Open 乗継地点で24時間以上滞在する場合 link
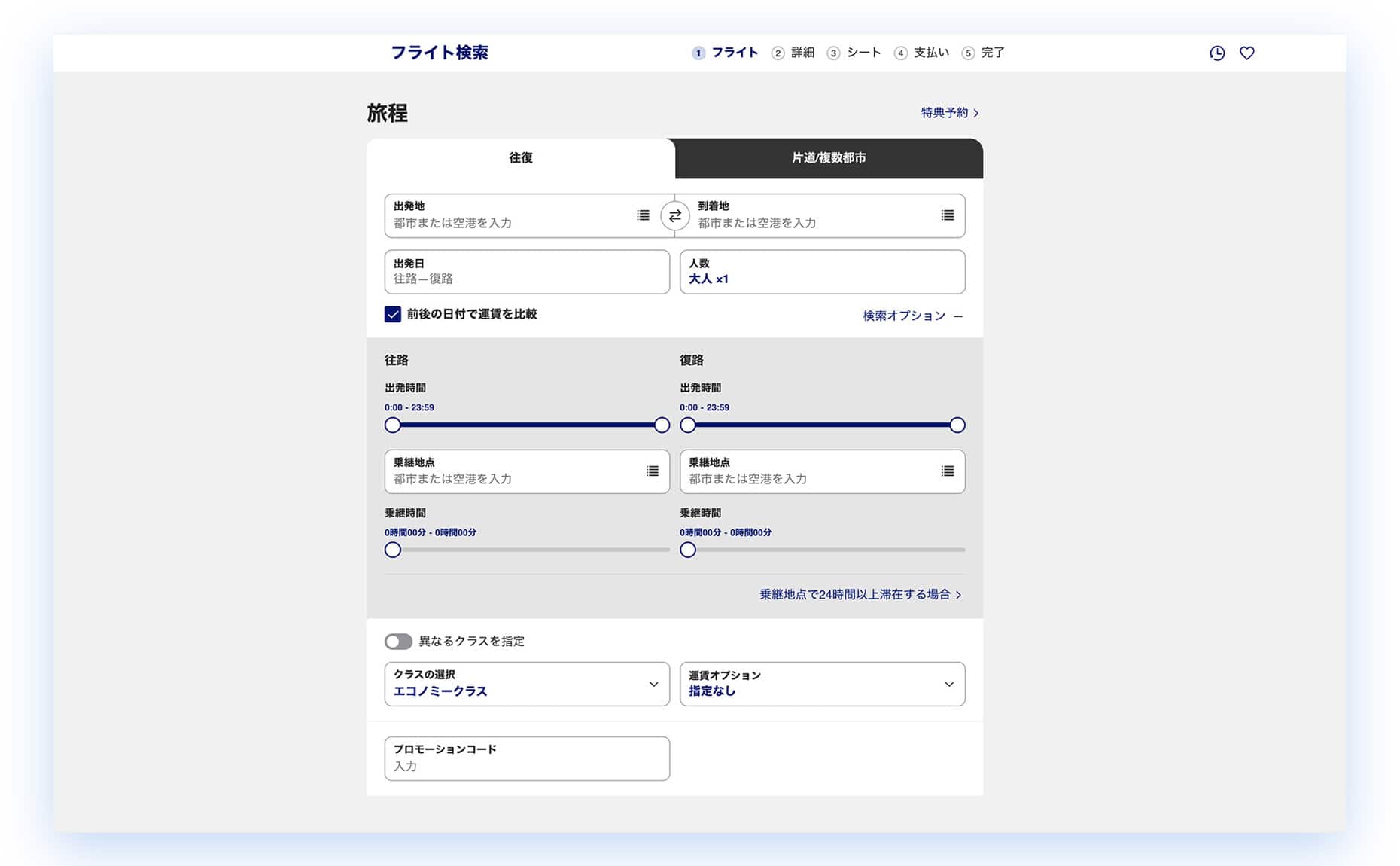 coord(860,594)
